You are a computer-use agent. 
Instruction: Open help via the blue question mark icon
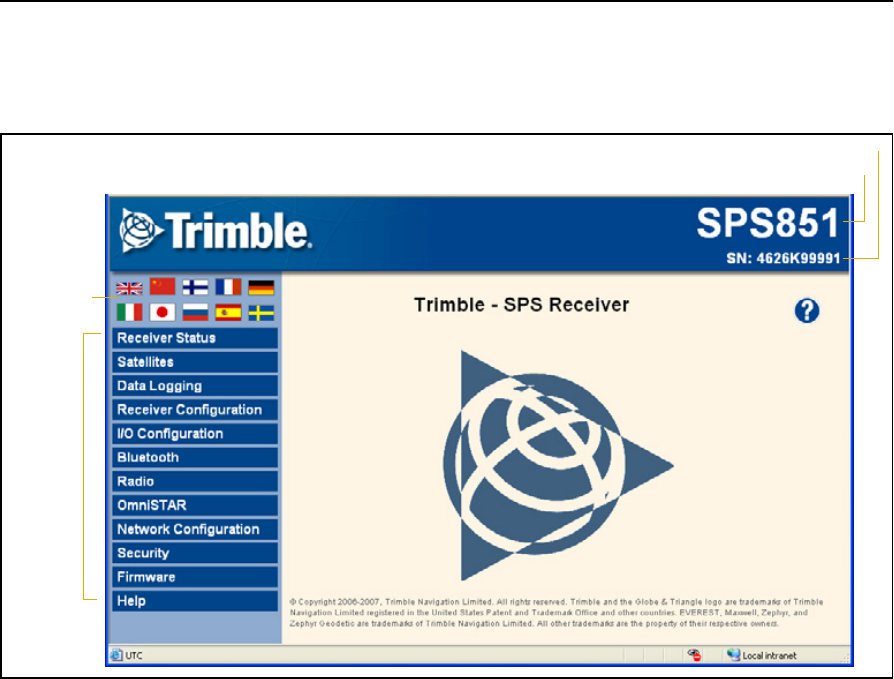(807, 311)
